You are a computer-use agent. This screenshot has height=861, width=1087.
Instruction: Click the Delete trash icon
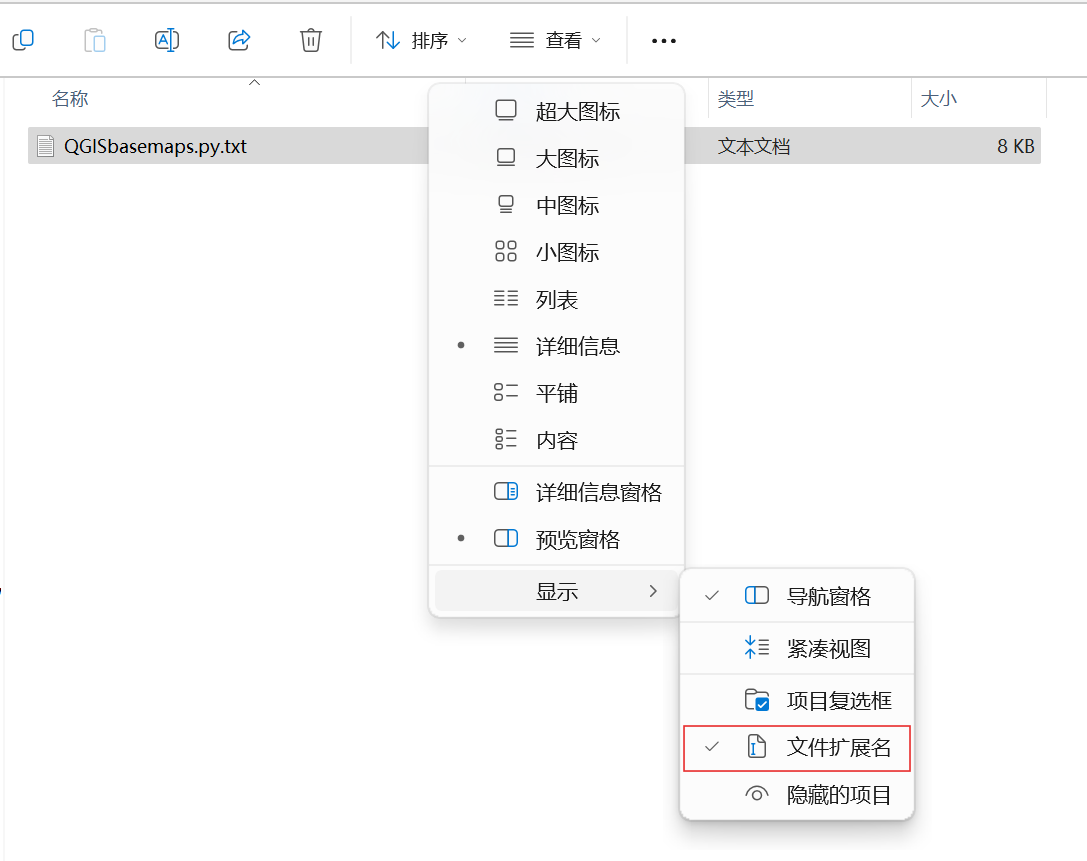[x=310, y=40]
